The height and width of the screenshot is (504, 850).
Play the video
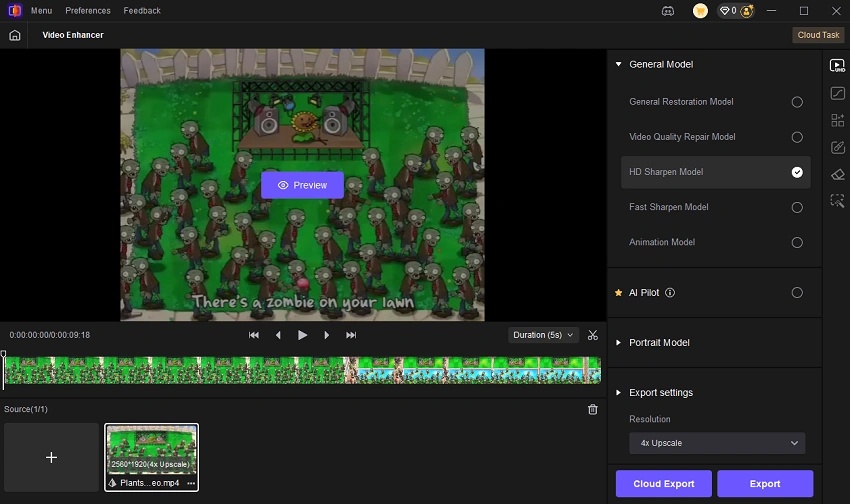(x=302, y=335)
